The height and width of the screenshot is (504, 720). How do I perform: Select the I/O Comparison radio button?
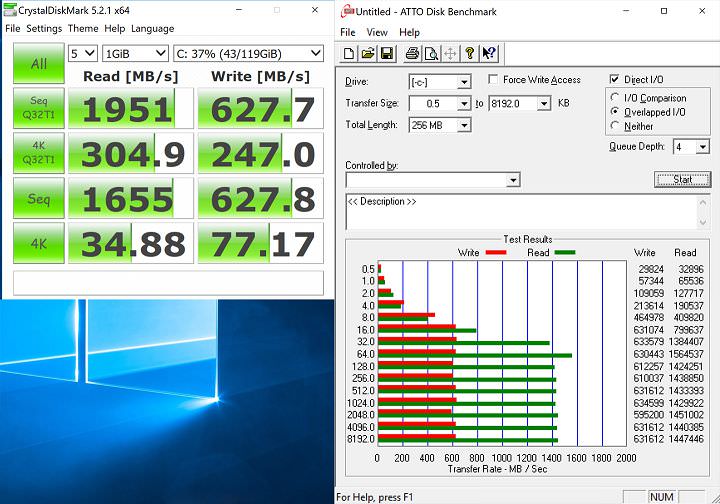click(616, 98)
